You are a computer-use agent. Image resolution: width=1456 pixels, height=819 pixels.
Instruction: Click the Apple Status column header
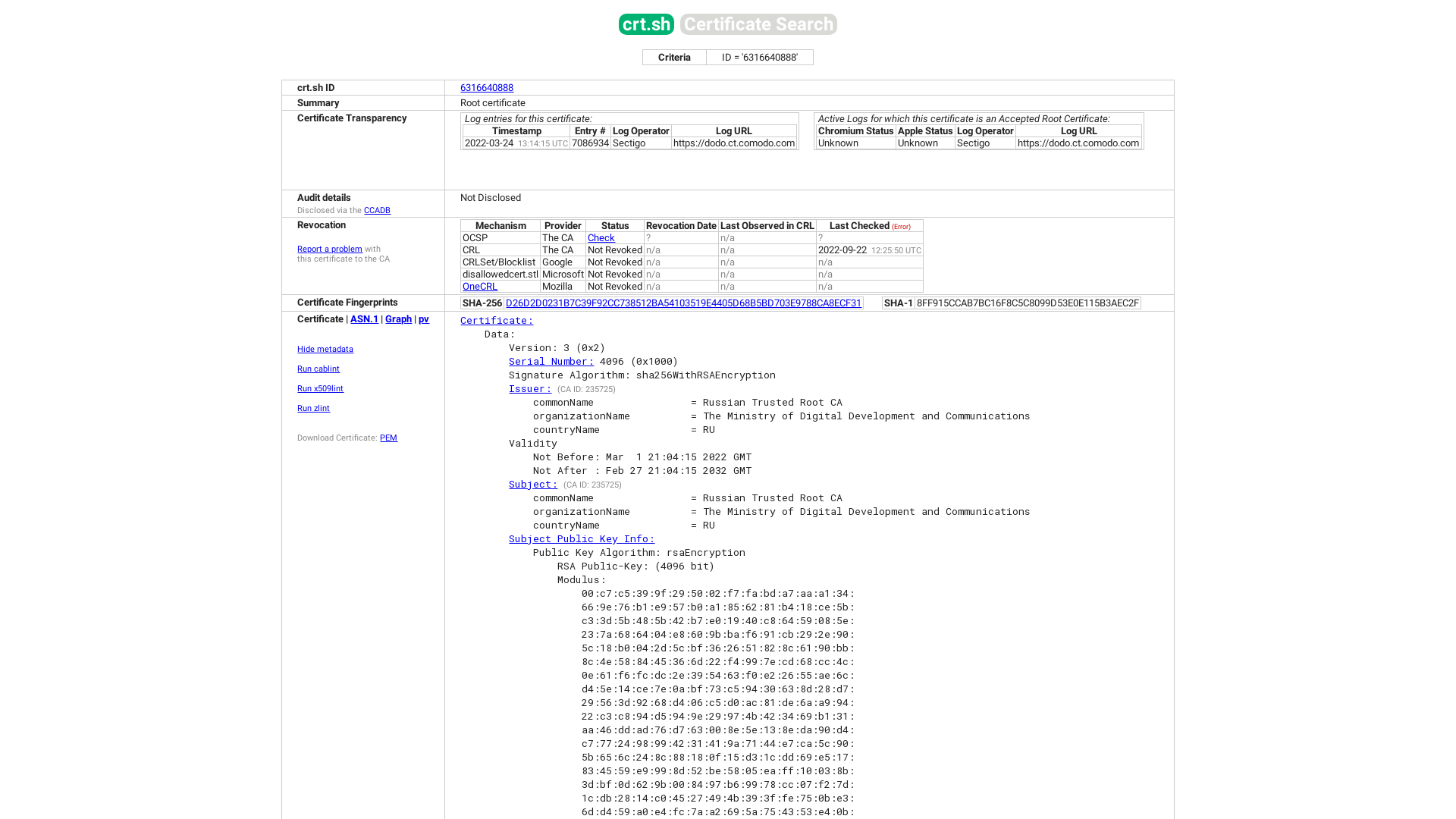point(925,131)
